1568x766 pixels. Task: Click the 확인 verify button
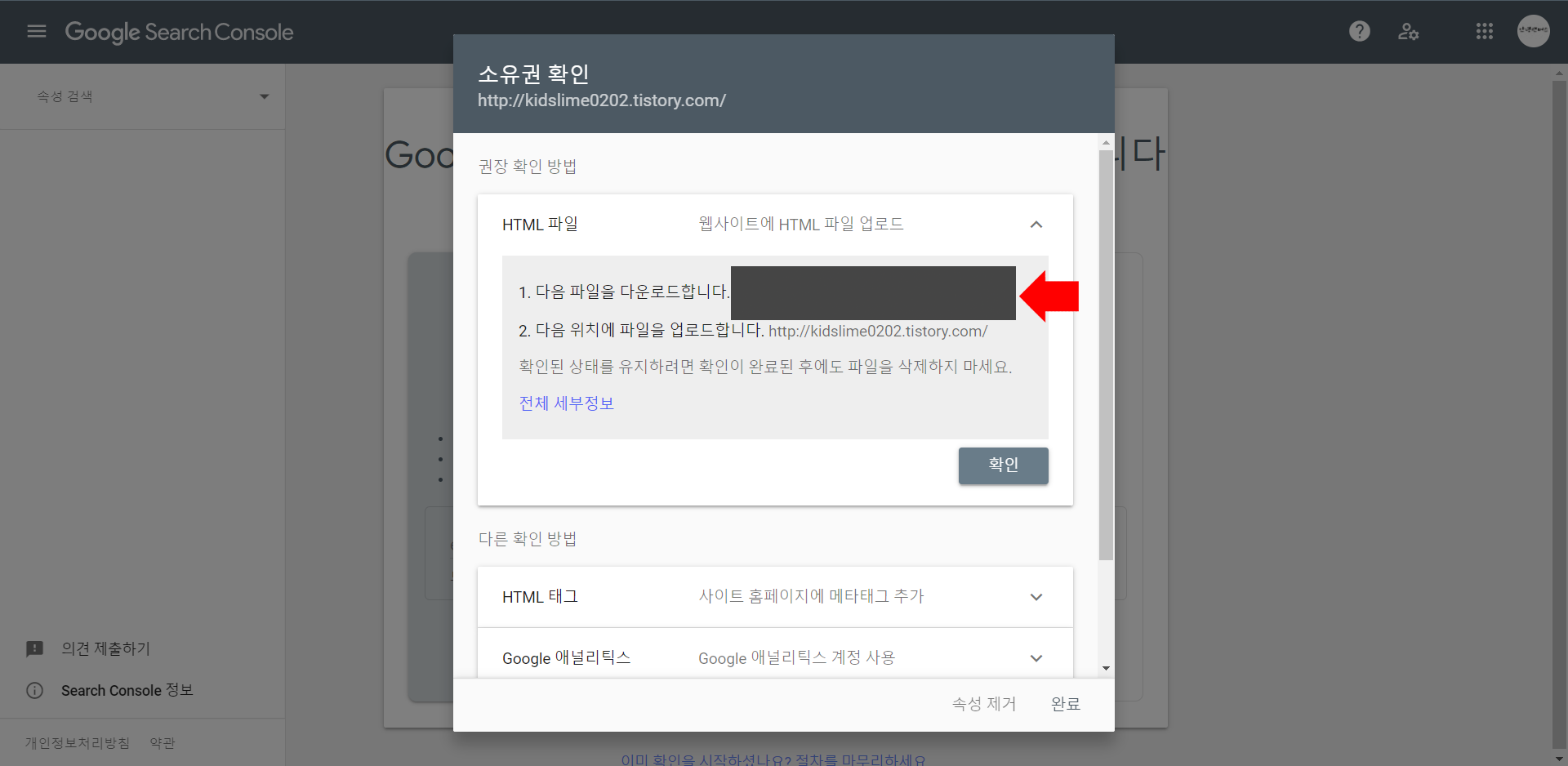coord(1003,465)
